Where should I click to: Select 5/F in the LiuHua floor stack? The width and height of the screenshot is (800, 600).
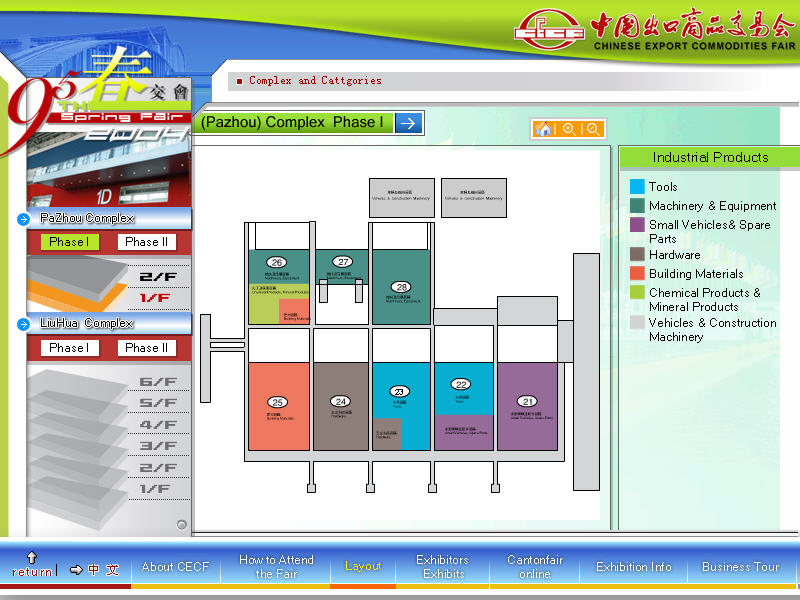tap(158, 403)
